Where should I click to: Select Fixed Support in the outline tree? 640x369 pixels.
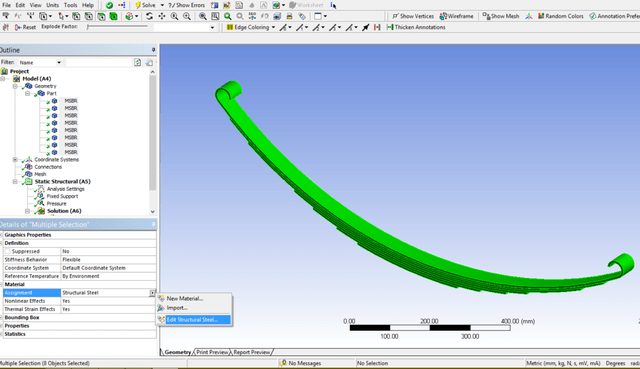62,196
